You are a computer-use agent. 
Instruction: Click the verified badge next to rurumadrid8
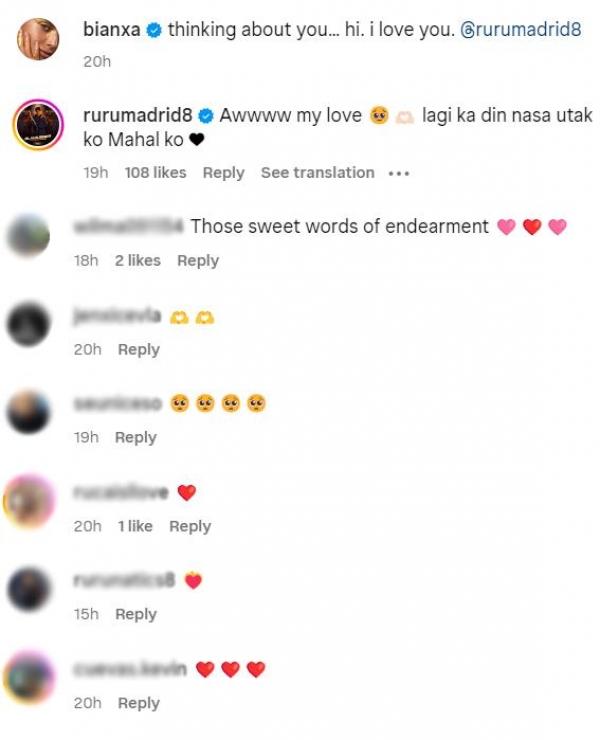(206, 116)
